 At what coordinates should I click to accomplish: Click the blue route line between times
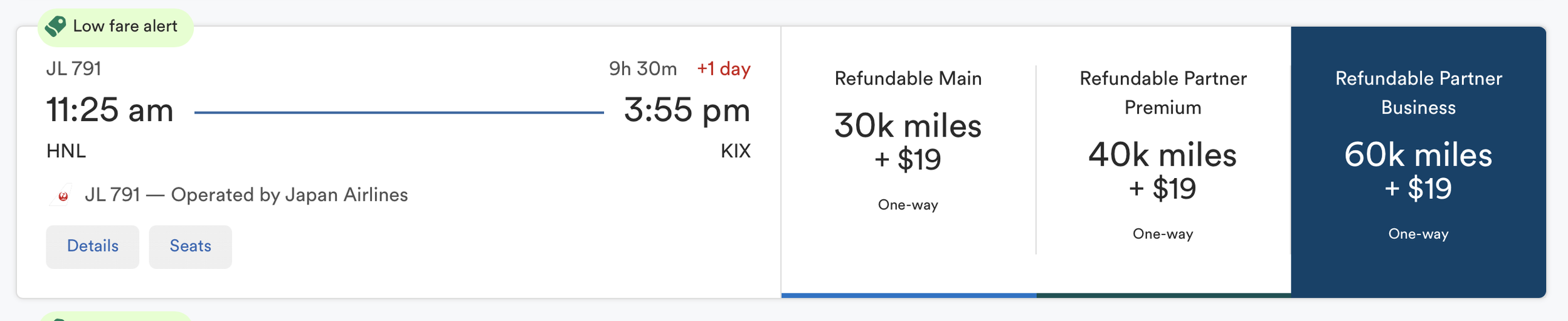399,113
